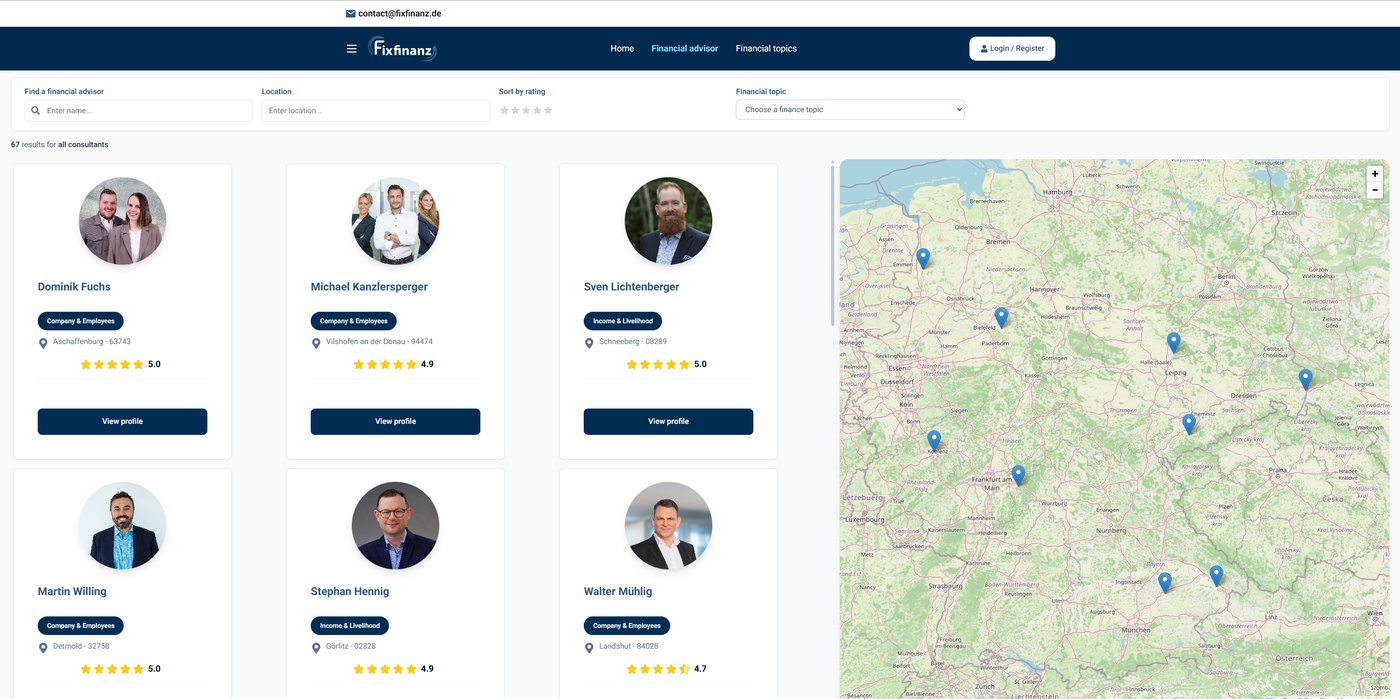Screen dimensions: 1400x699
Task: Click the contact@fixfinanz.de email link
Action: (x=400, y=14)
